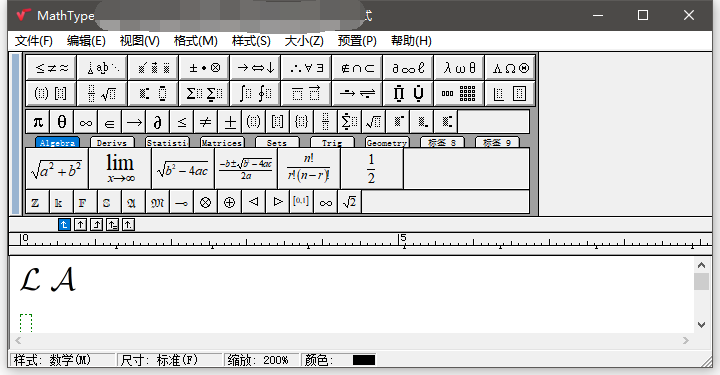Click the black color swatch in status bar
This screenshot has height=375, width=720.
(364, 360)
